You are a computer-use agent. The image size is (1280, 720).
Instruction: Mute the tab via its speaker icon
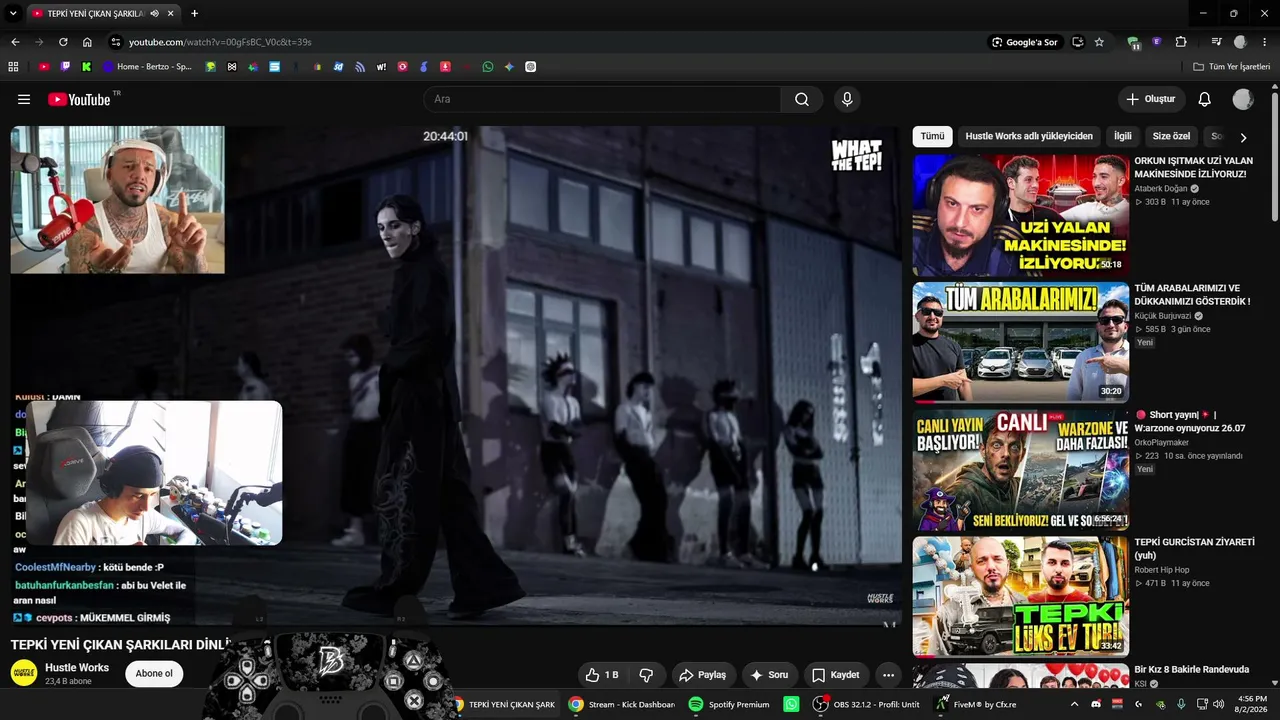coord(154,13)
